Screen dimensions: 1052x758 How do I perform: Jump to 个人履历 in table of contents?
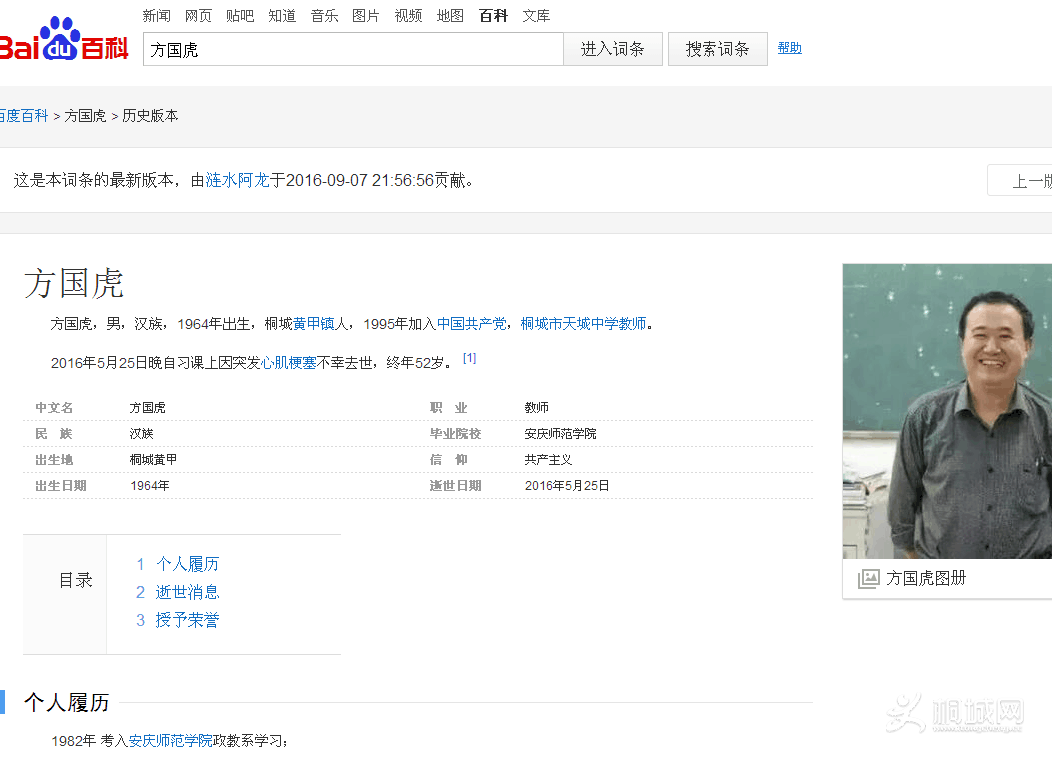click(187, 564)
